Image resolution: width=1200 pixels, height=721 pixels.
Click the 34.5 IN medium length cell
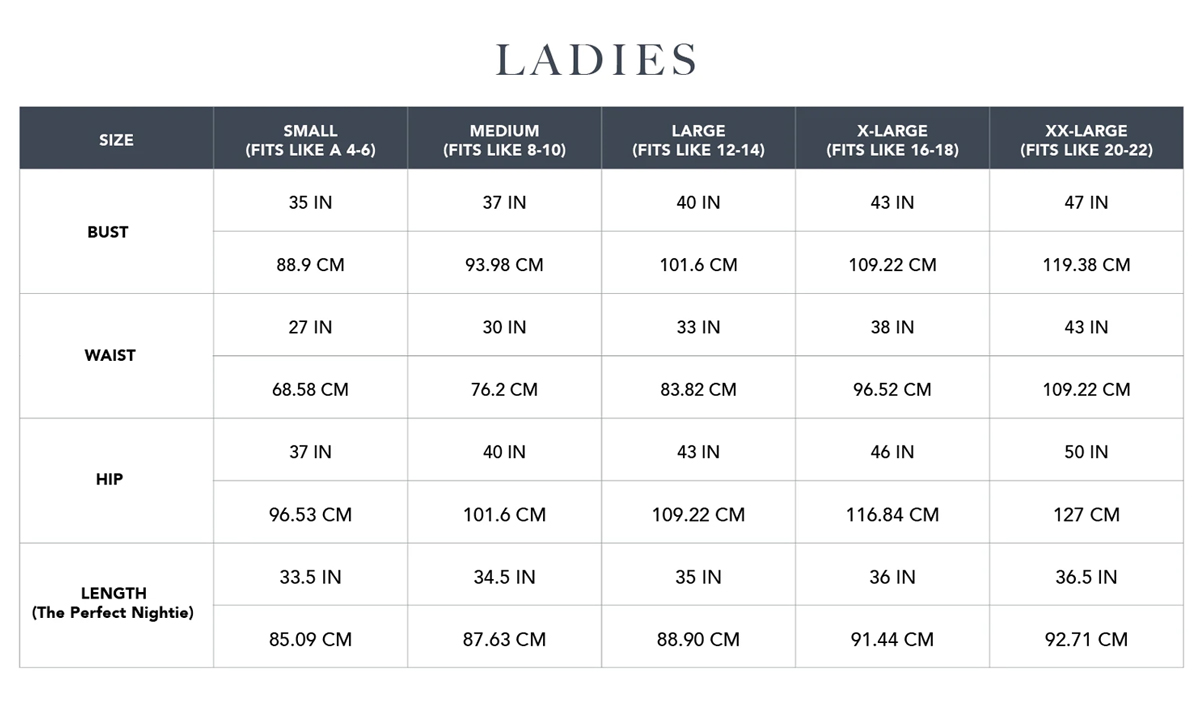(504, 577)
